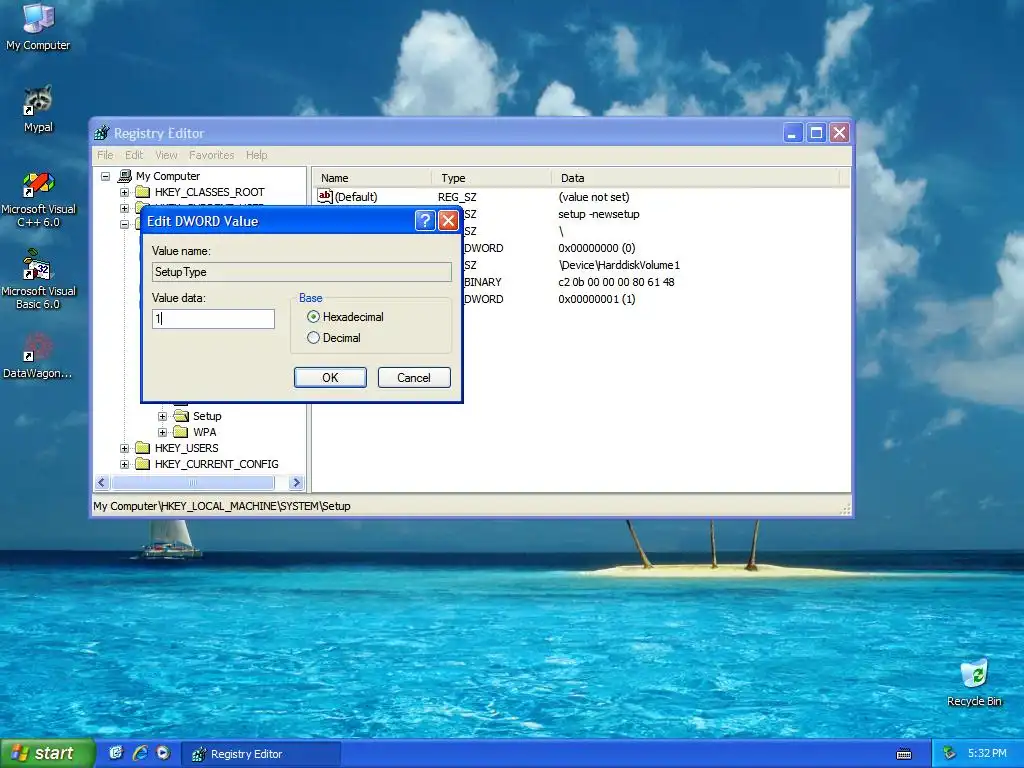Open the Start menu
This screenshot has height=768, width=1024.
coord(47,753)
